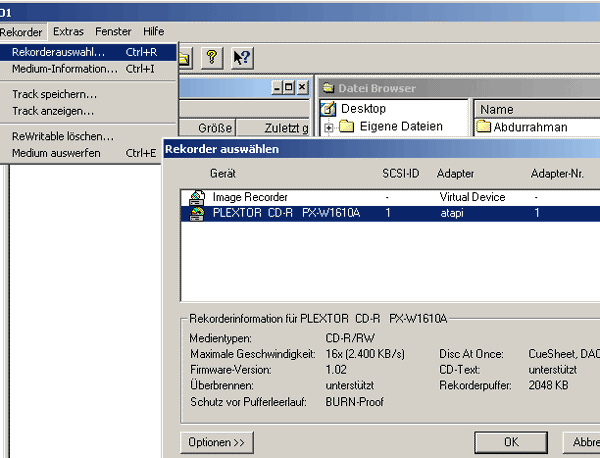Image resolution: width=600 pixels, height=458 pixels.
Task: Expand the Eigene Dateien tree node
Action: 328,128
